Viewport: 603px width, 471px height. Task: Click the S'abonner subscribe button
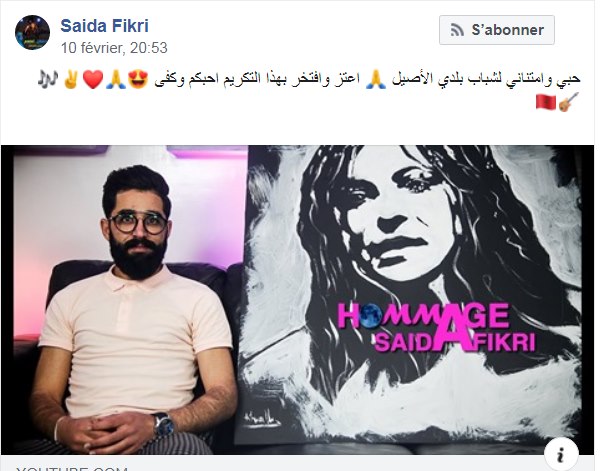(497, 30)
